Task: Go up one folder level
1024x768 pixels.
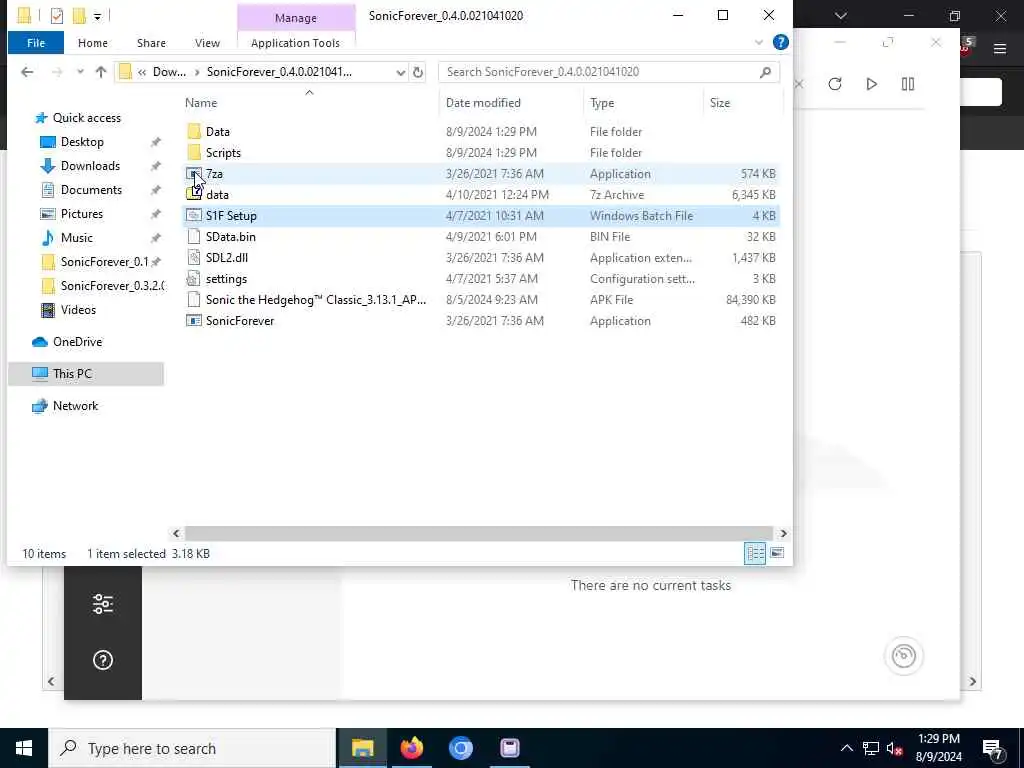Action: (x=101, y=72)
